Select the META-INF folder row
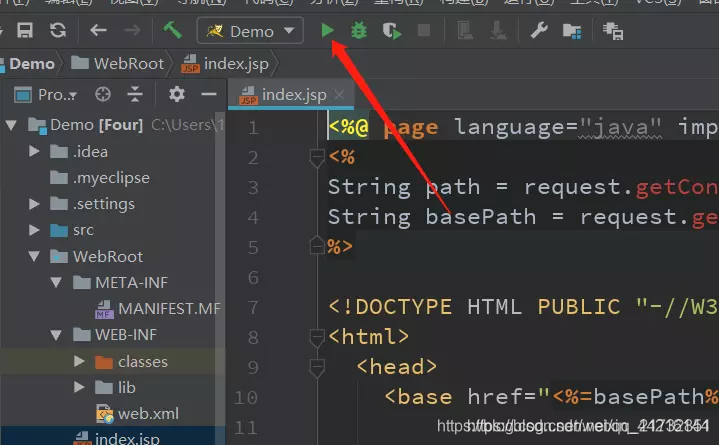 (112, 283)
